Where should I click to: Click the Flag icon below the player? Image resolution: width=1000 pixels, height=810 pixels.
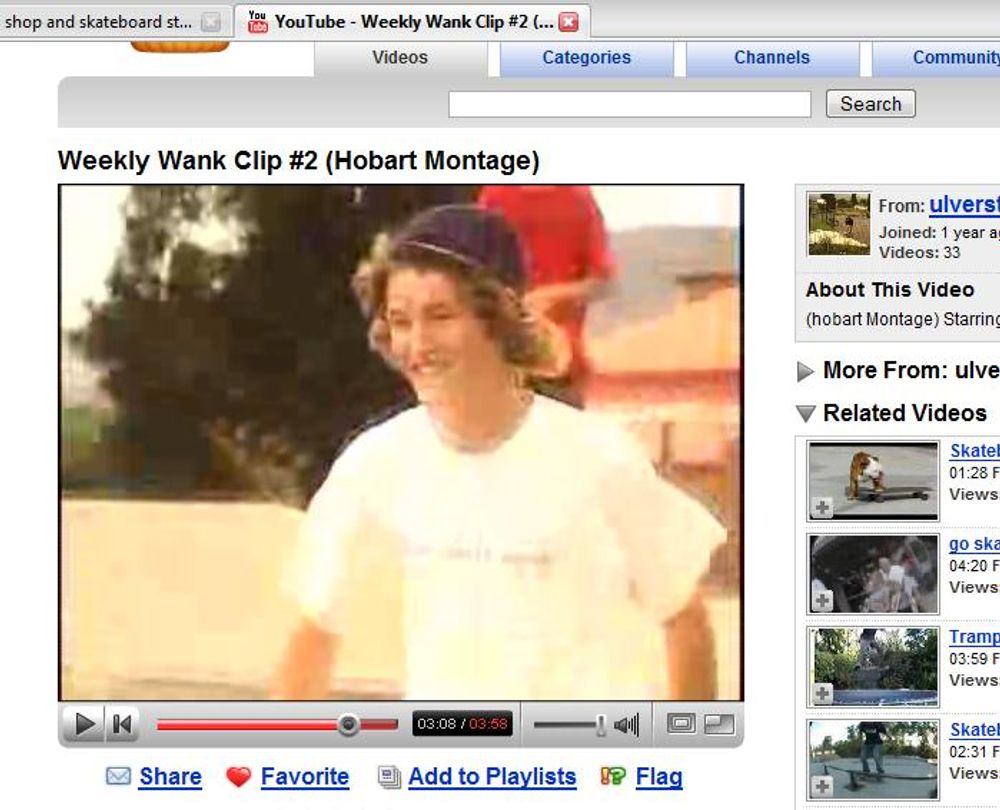613,776
